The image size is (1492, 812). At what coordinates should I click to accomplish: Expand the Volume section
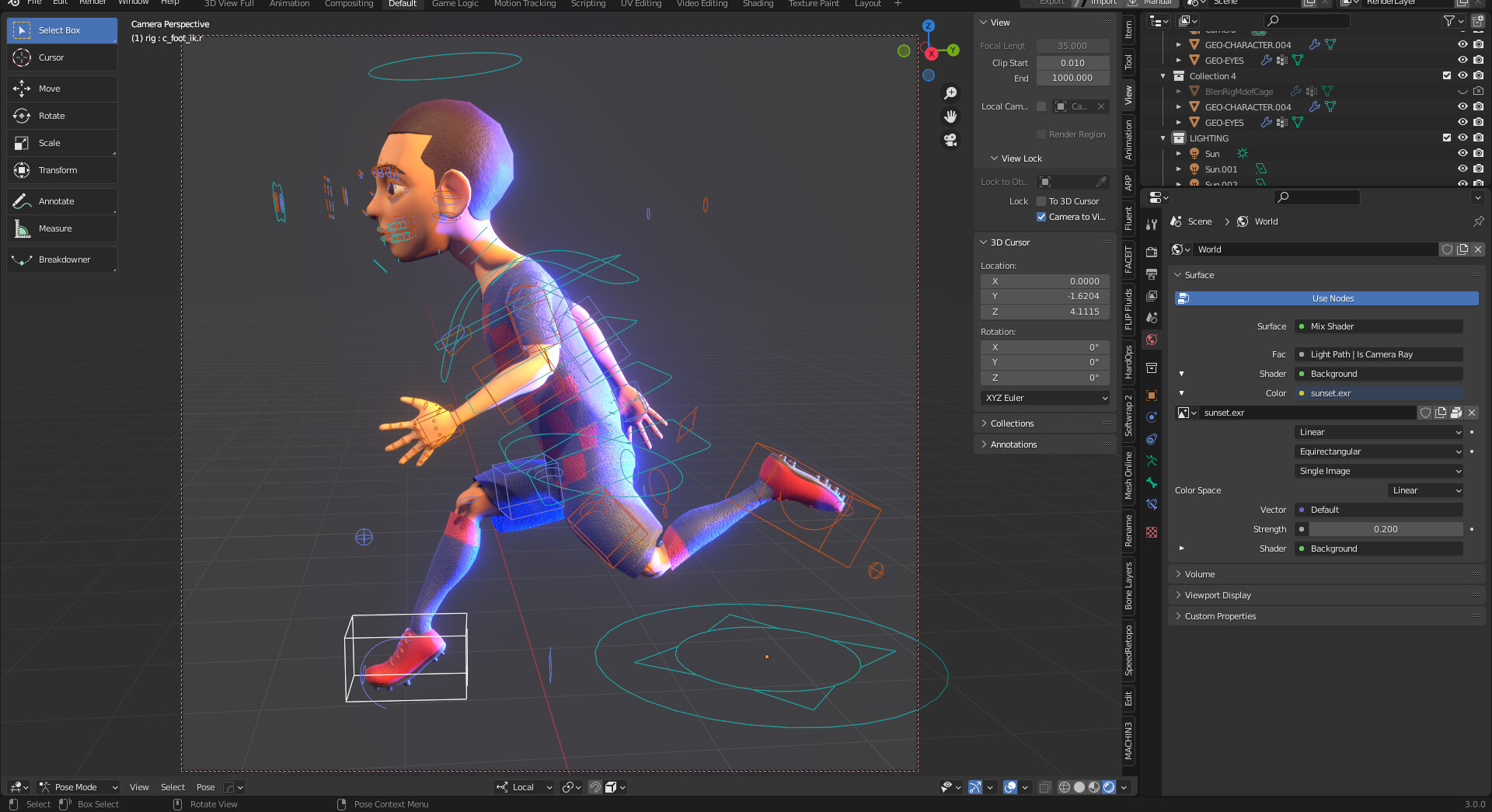1200,573
